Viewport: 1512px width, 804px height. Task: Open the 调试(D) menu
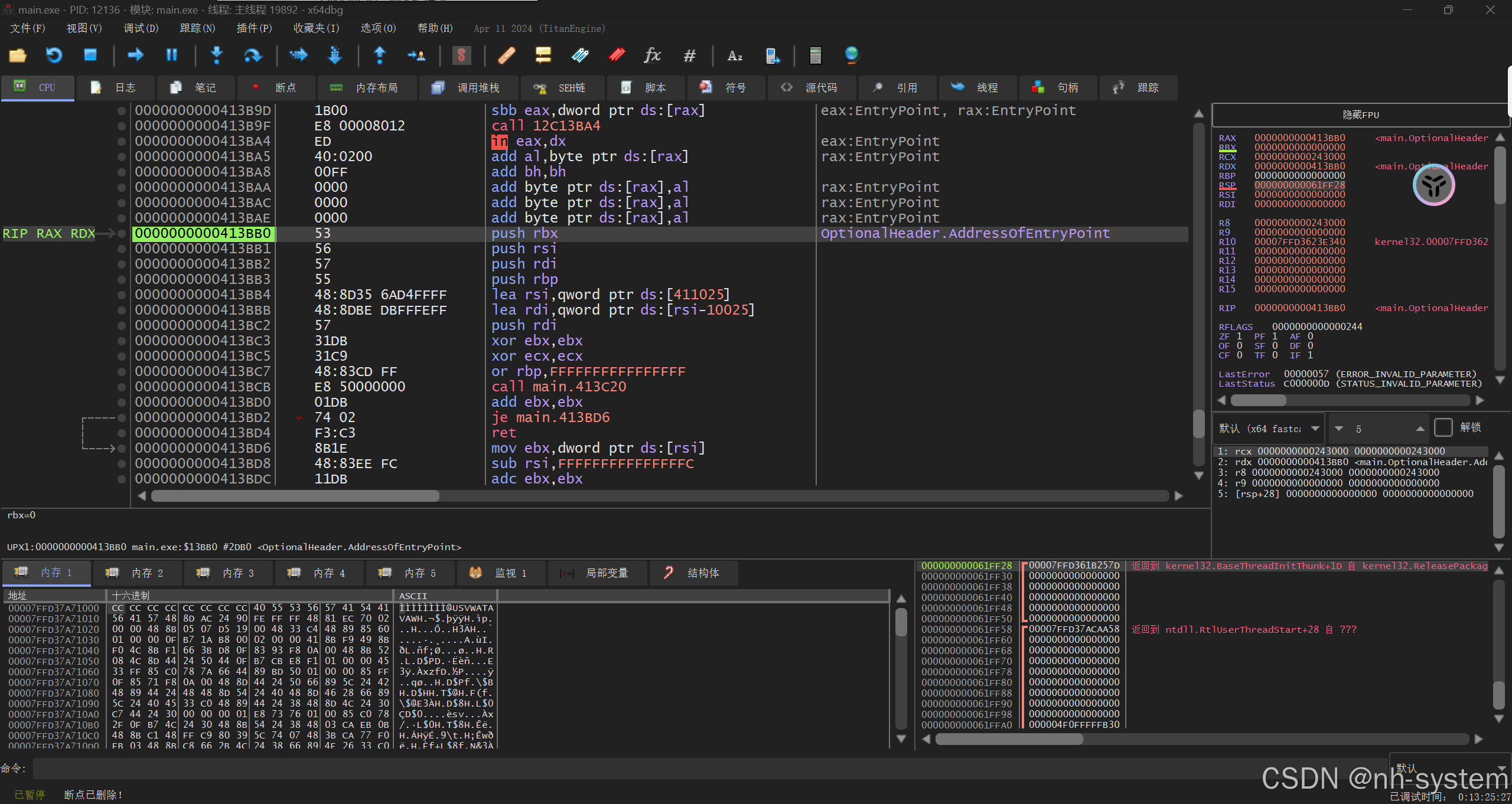(x=141, y=28)
